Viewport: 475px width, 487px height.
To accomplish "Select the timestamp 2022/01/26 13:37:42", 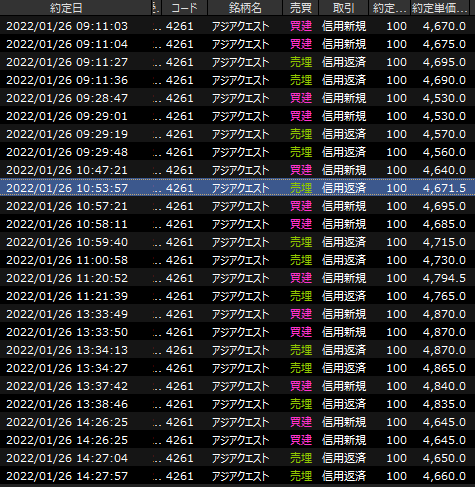I will pyautogui.click(x=67, y=386).
